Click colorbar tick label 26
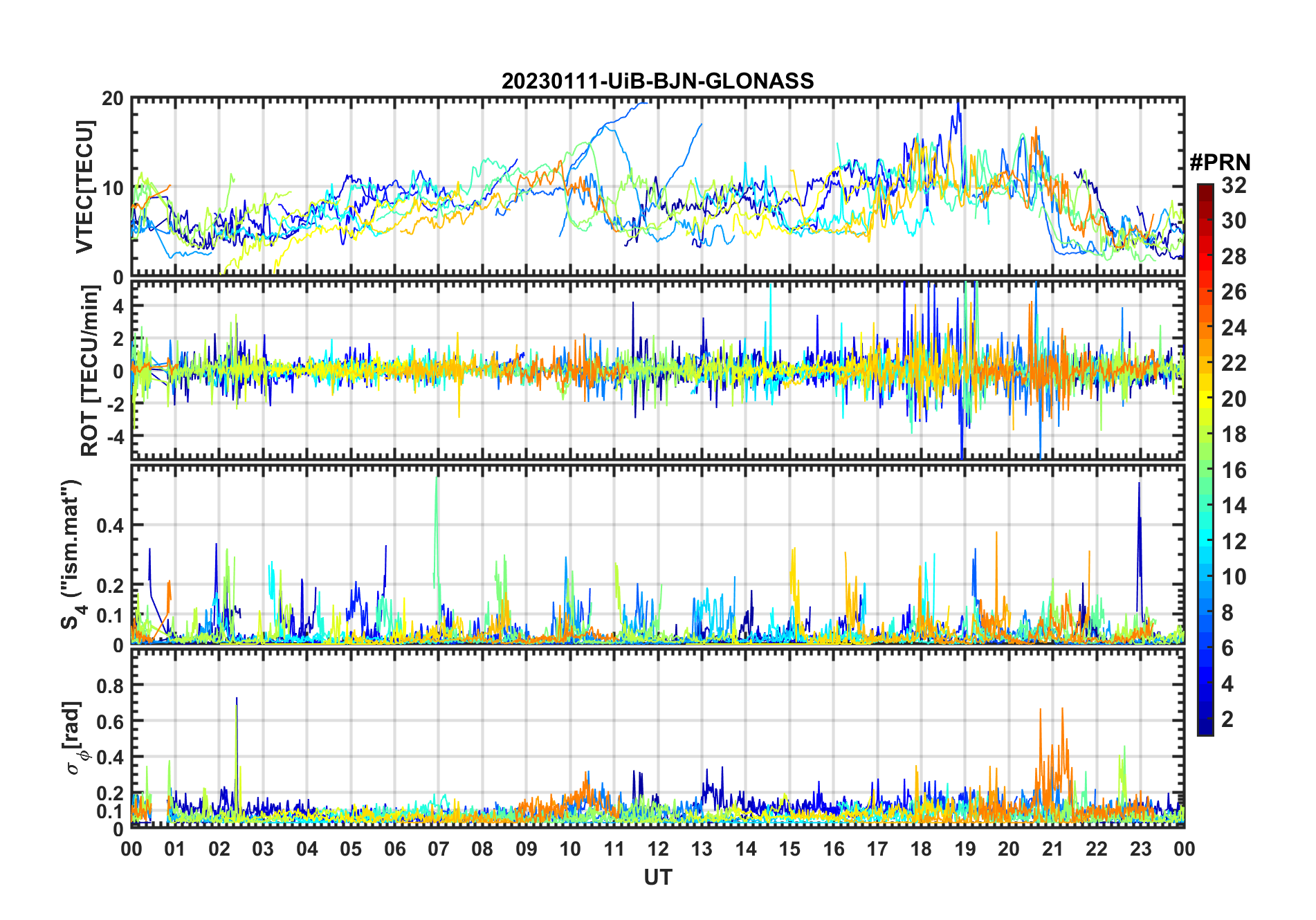This screenshot has width=1316, height=920. 1234,292
